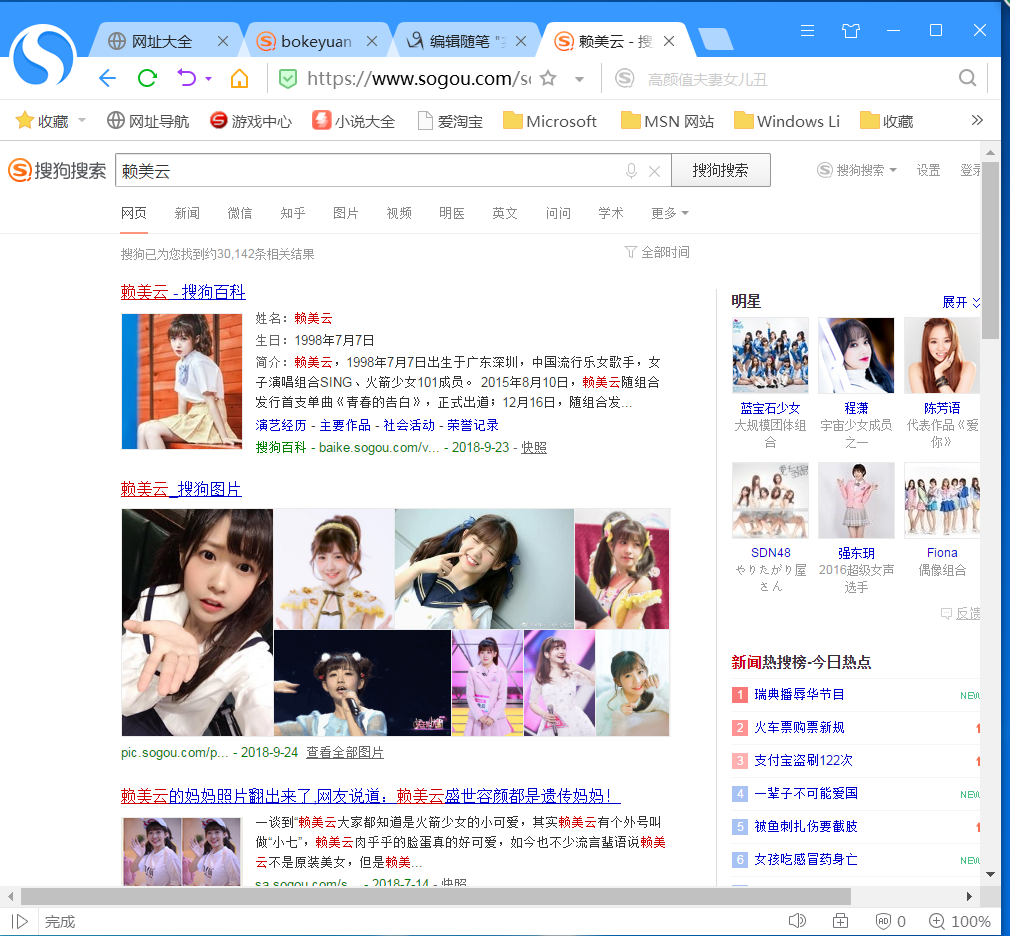The image size is (1010, 936).
Task: Click the Sogou browser logo
Action: tap(43, 55)
